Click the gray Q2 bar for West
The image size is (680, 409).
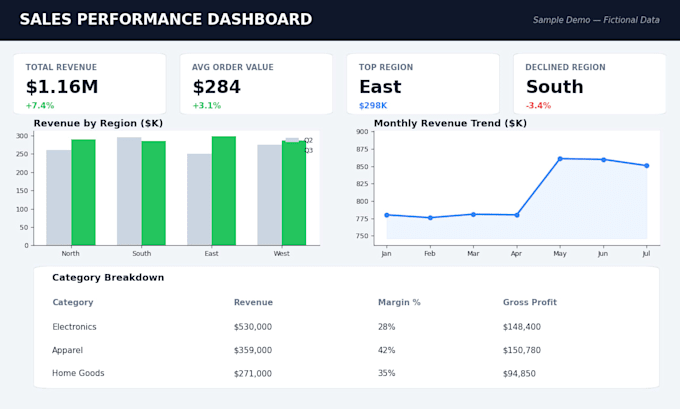click(x=270, y=195)
